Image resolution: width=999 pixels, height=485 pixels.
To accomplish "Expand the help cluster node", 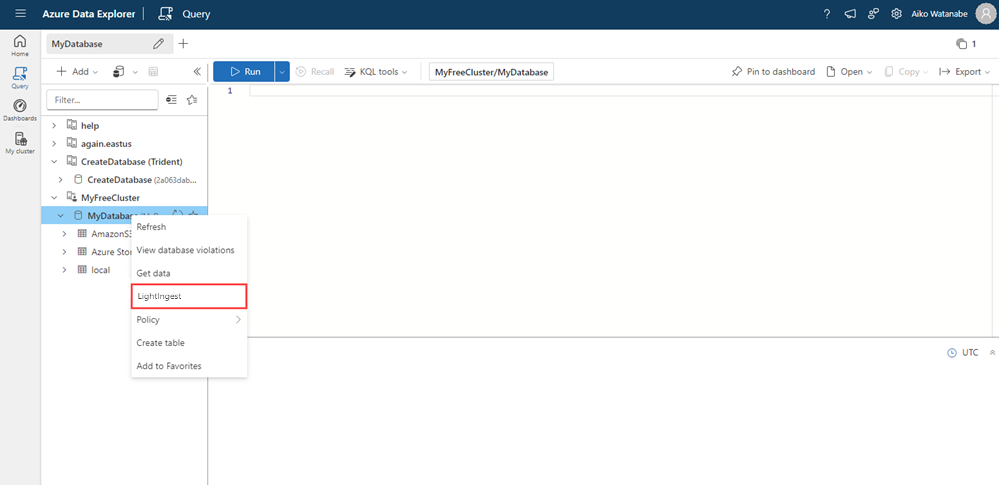I will tap(54, 126).
